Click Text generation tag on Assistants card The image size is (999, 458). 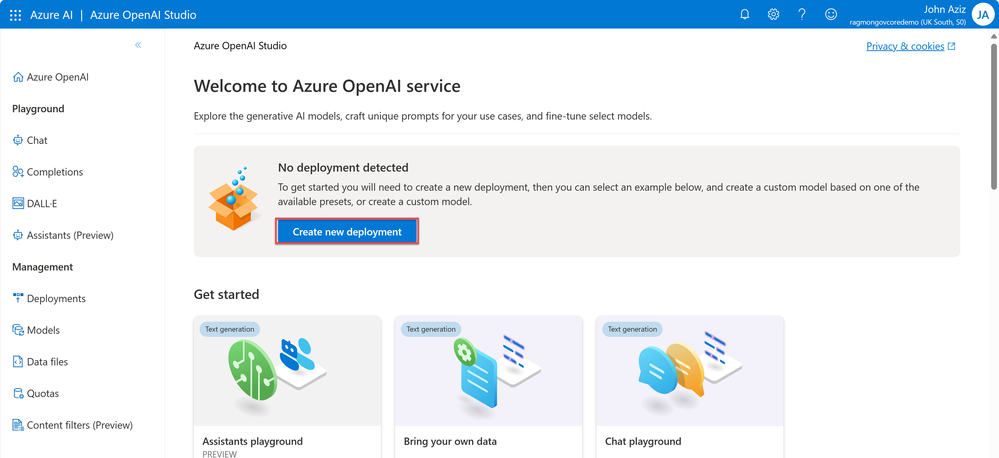coord(229,329)
